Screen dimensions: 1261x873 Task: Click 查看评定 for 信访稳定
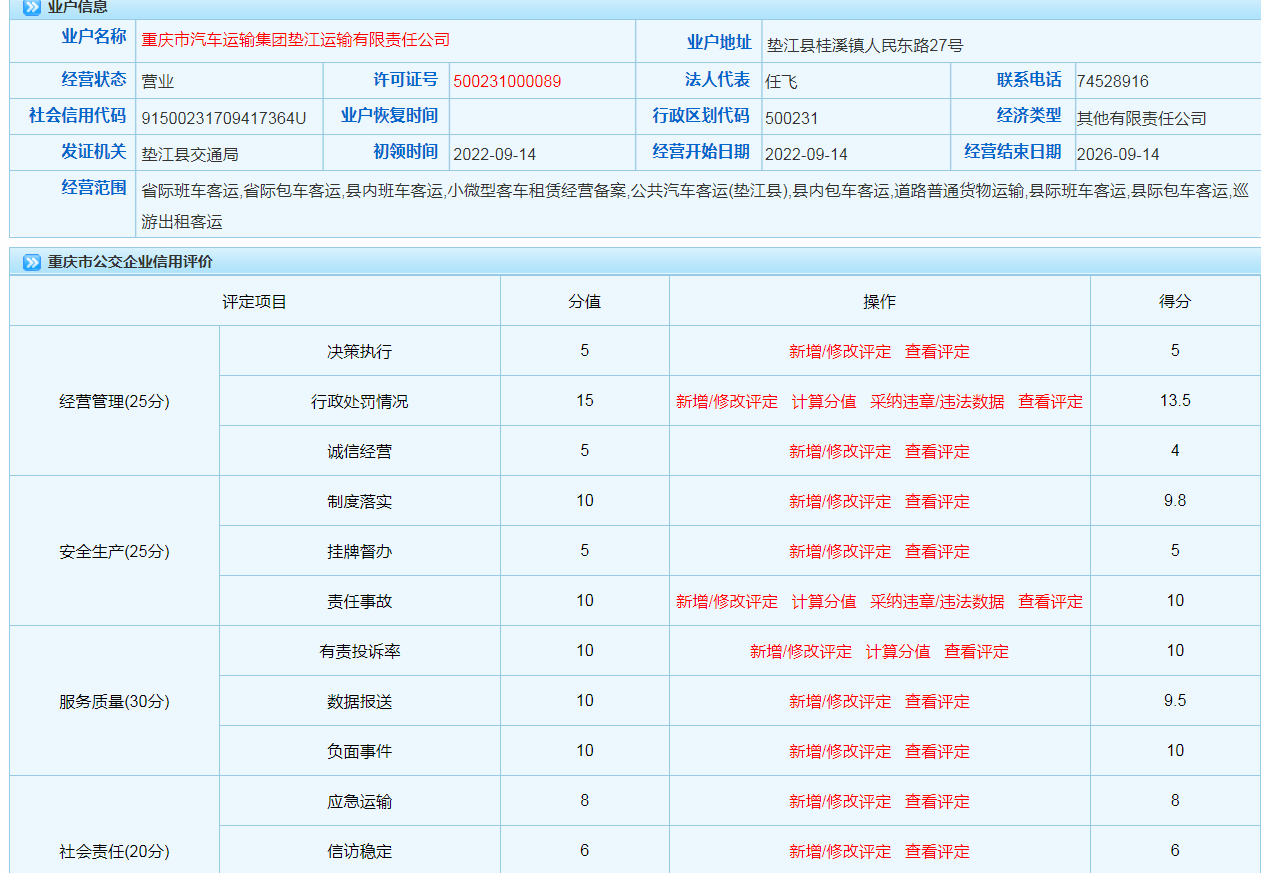pos(937,851)
